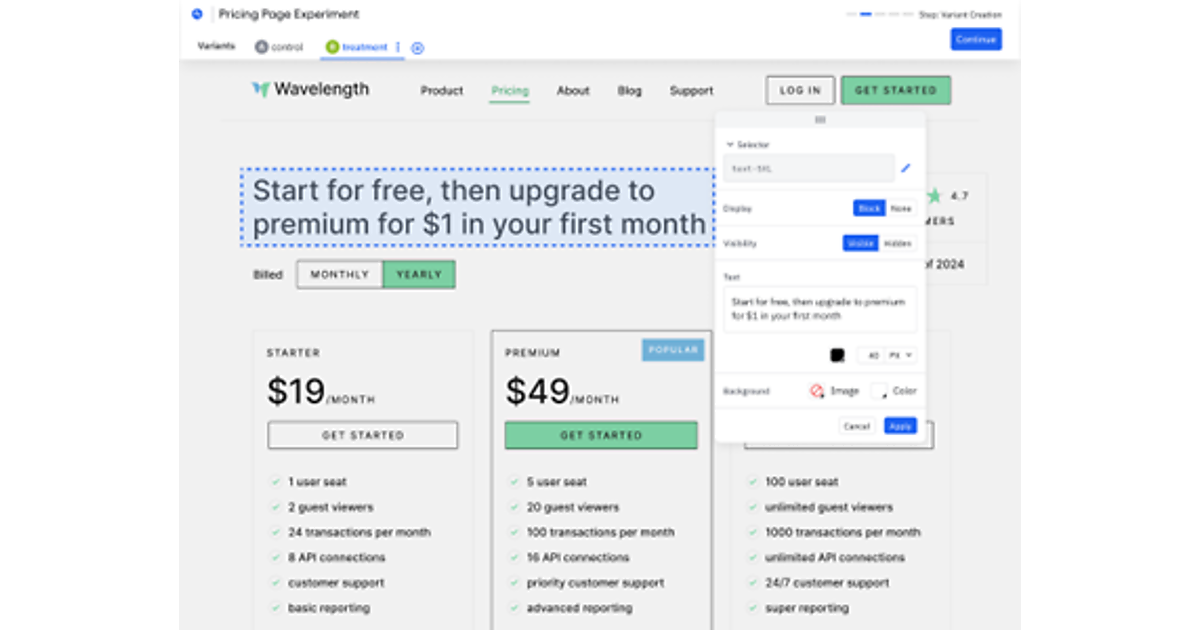Open the treatment variant options menu (vertical dots)
Screen dimensions: 1200x630
click(x=398, y=47)
